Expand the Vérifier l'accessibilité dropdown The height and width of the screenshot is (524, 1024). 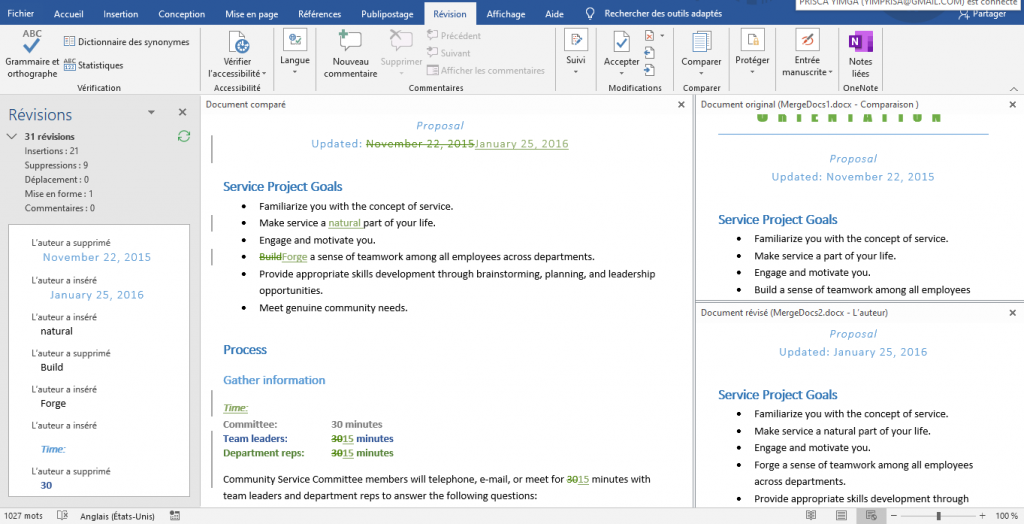(x=264, y=74)
